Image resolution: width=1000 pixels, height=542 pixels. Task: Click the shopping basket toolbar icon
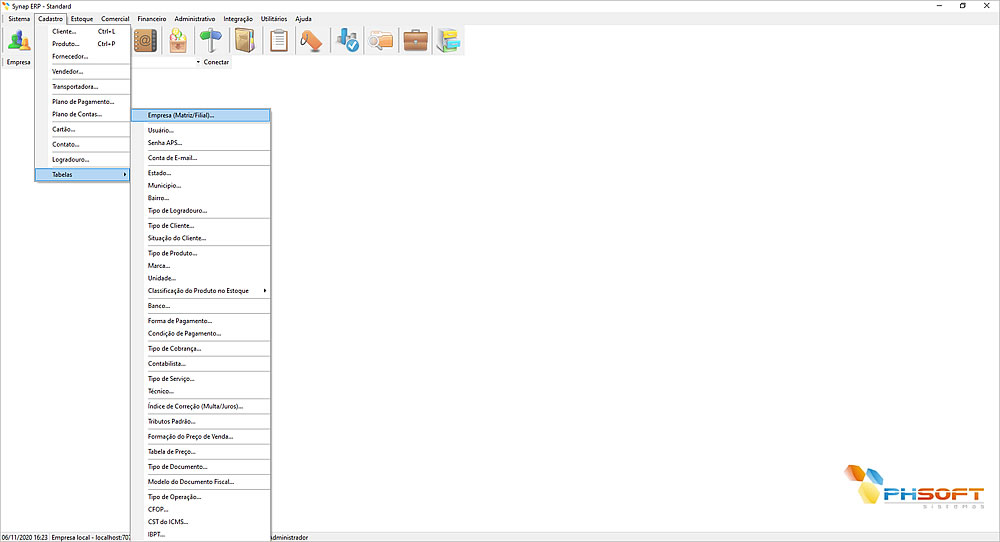(178, 41)
